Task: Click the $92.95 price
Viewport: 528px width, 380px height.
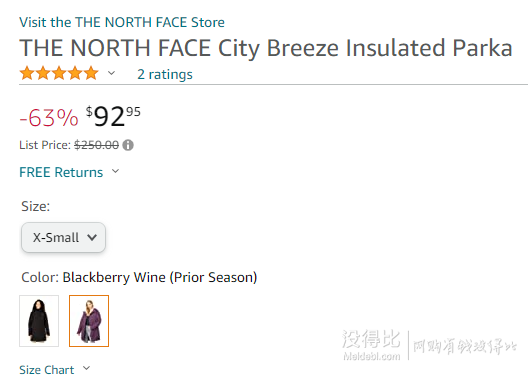Action: (x=113, y=116)
